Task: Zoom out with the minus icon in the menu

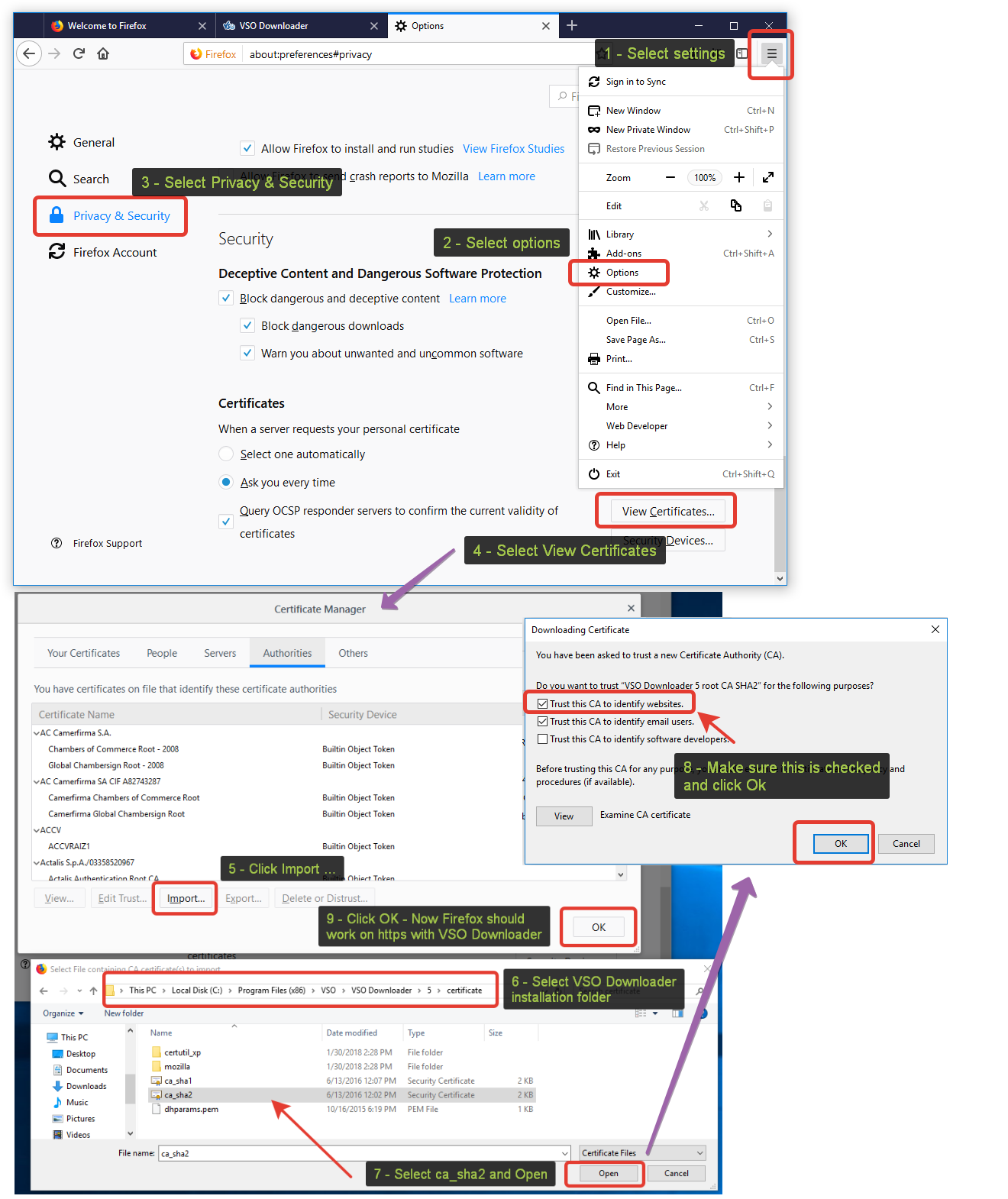Action: [x=670, y=177]
